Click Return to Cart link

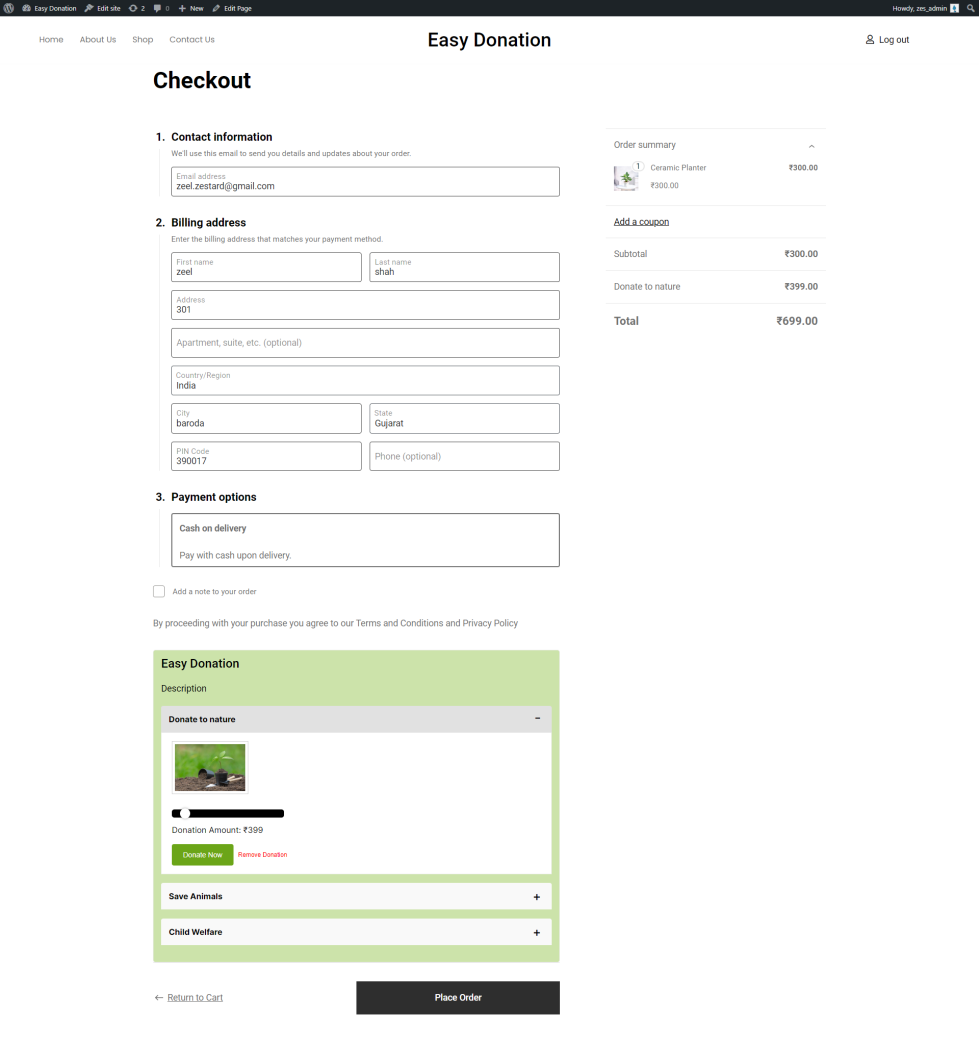pyautogui.click(x=195, y=997)
